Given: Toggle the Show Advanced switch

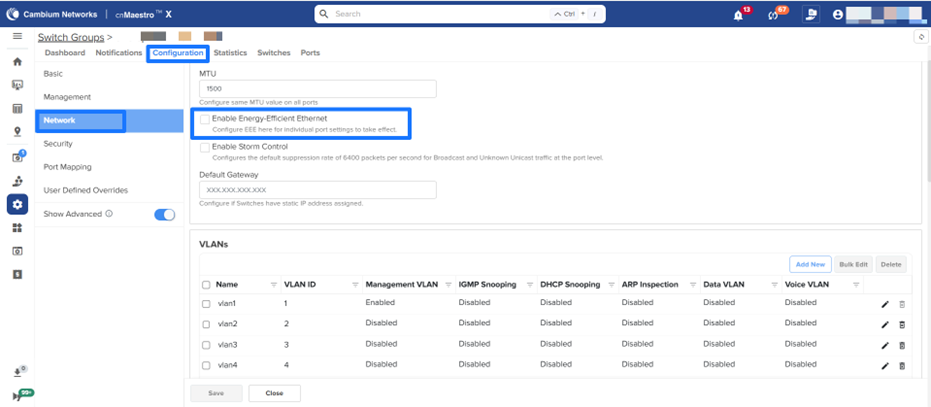Looking at the screenshot, I should coord(164,214).
